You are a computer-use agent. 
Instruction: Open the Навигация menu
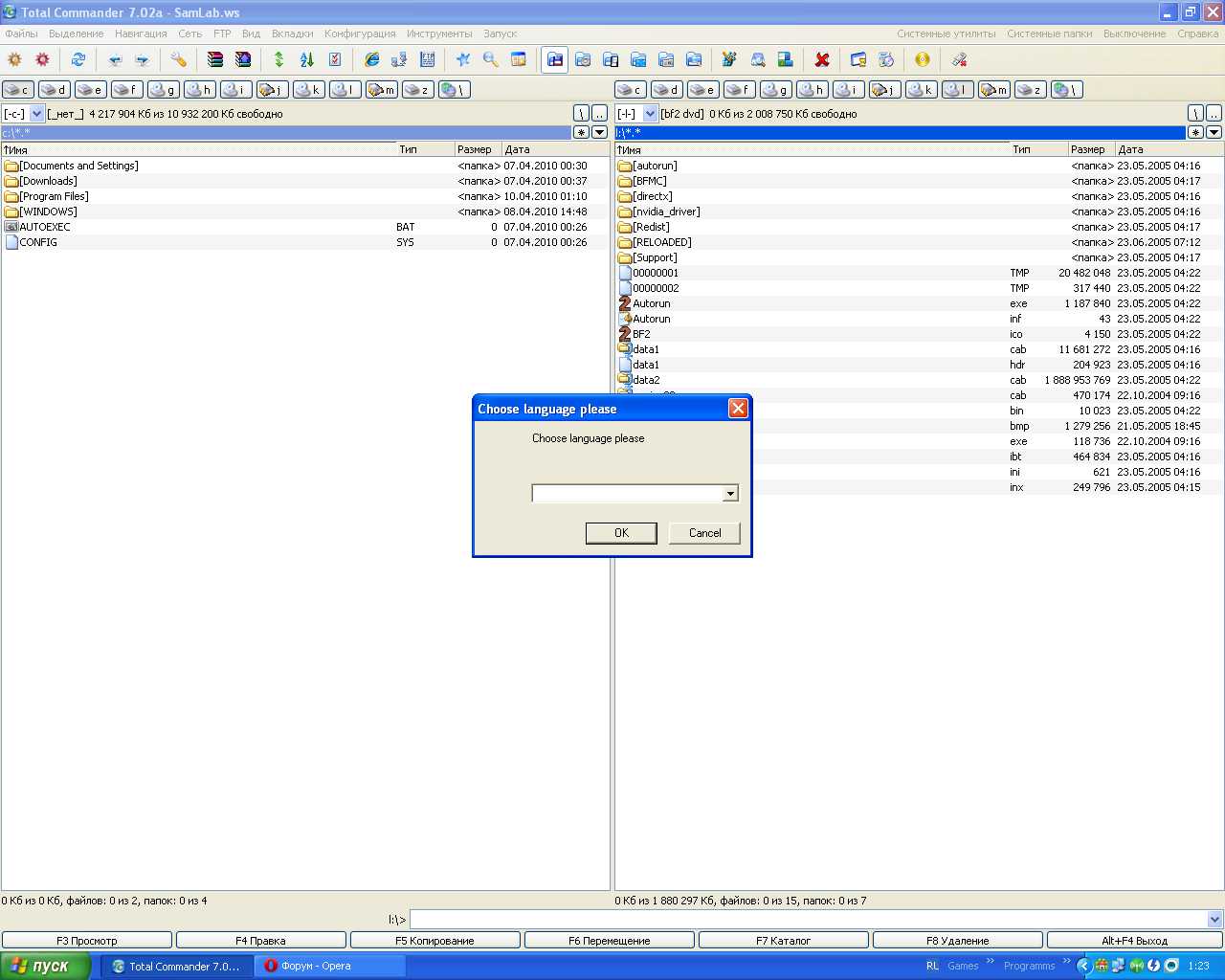tap(141, 33)
